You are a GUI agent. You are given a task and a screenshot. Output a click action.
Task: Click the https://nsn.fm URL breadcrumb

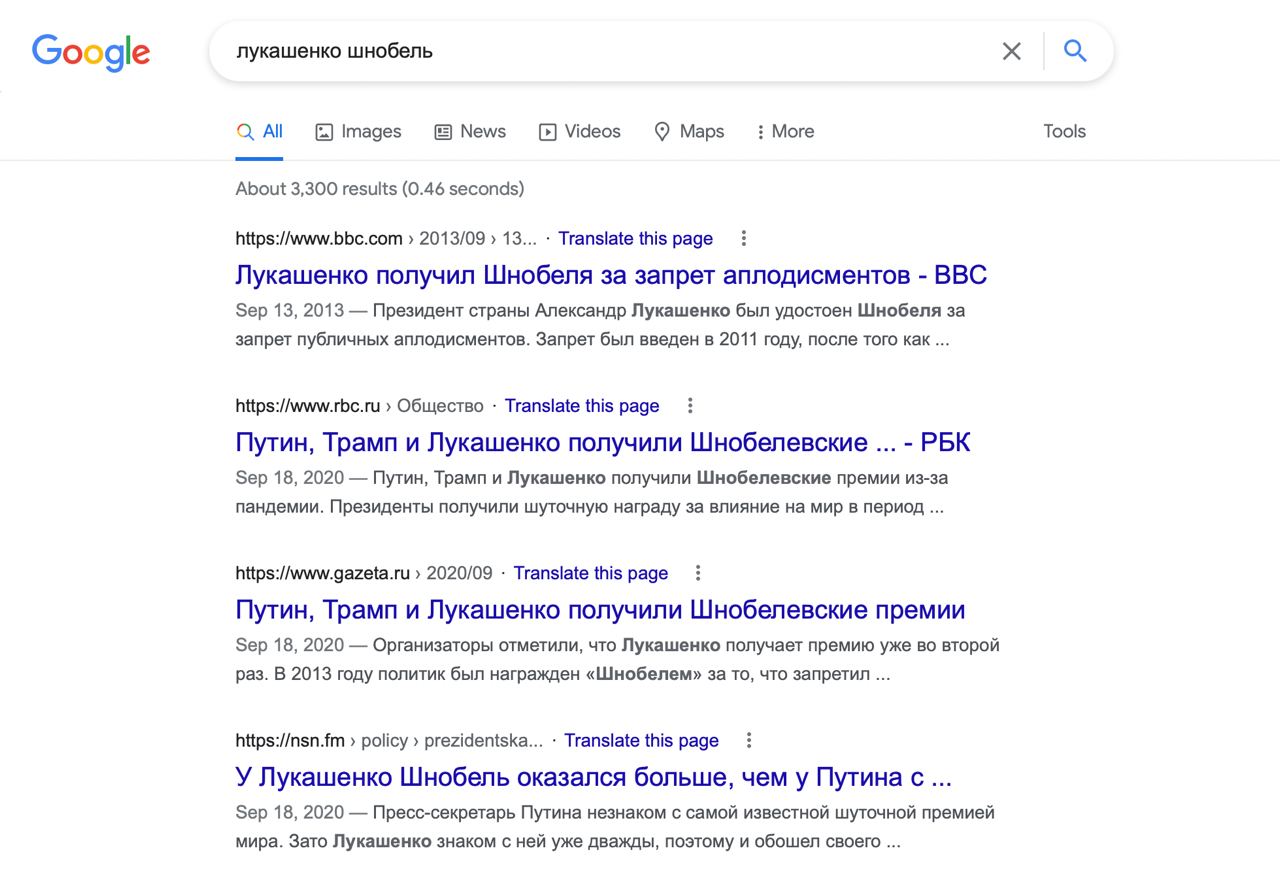point(290,740)
